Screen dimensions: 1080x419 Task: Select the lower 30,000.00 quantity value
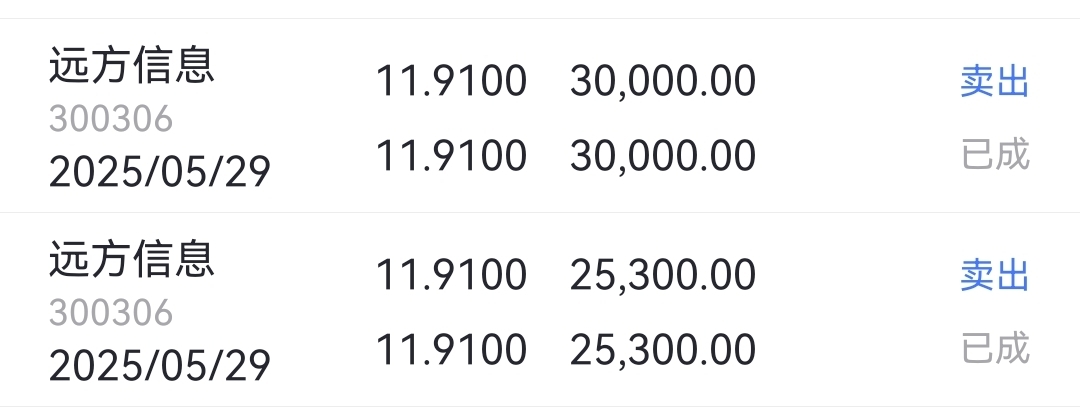click(x=663, y=155)
